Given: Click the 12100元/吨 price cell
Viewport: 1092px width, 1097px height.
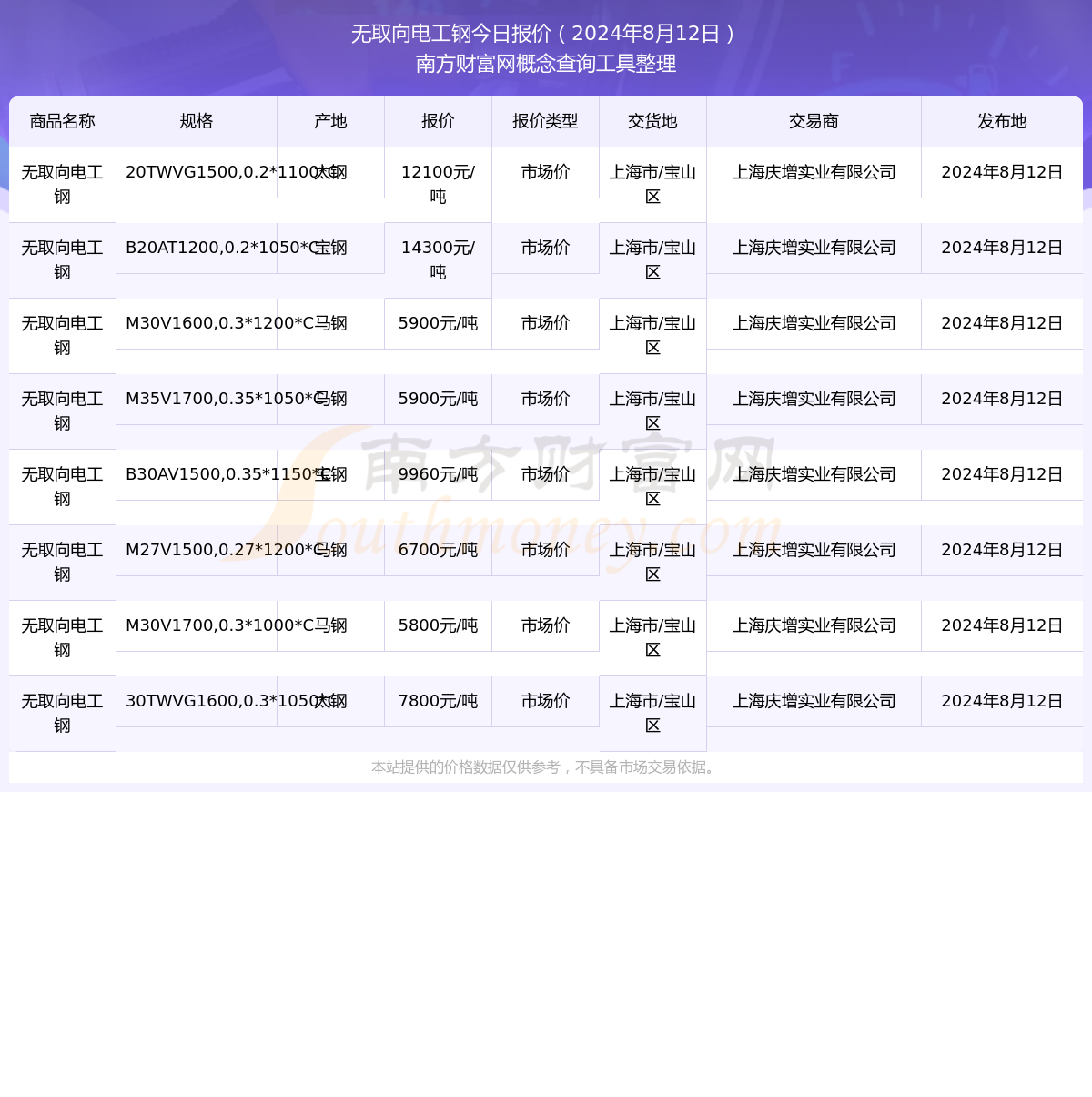Looking at the screenshot, I should 438,185.
